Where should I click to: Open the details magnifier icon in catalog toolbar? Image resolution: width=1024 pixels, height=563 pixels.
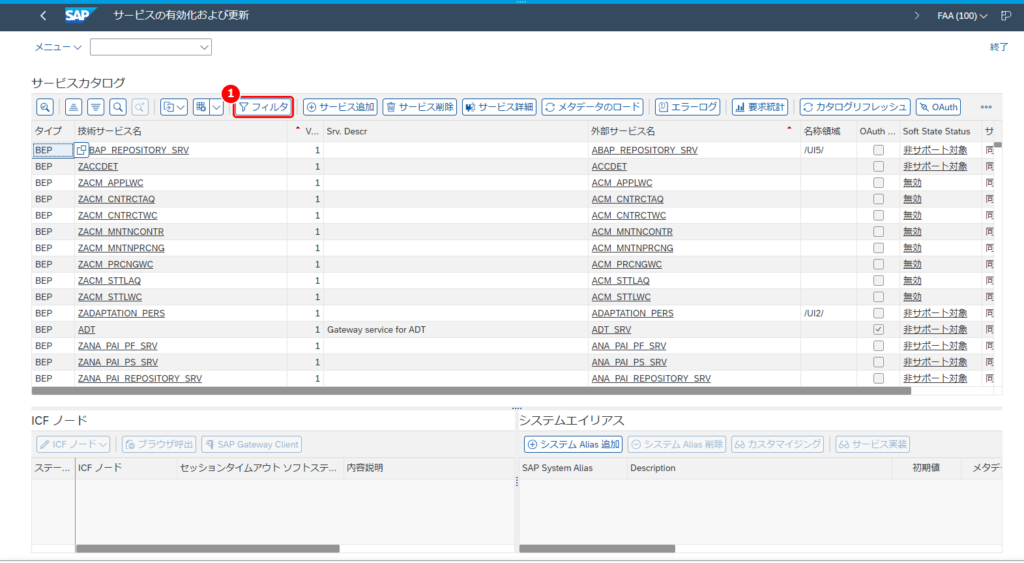[x=44, y=107]
